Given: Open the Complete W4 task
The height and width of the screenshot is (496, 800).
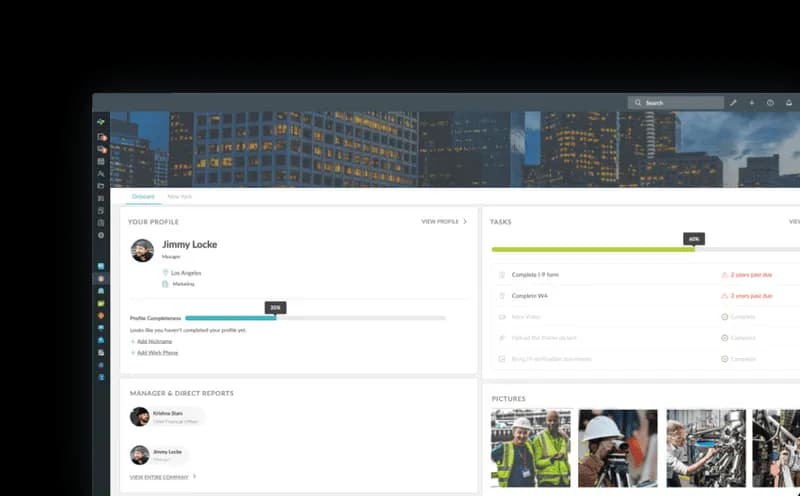Looking at the screenshot, I should click(x=529, y=295).
